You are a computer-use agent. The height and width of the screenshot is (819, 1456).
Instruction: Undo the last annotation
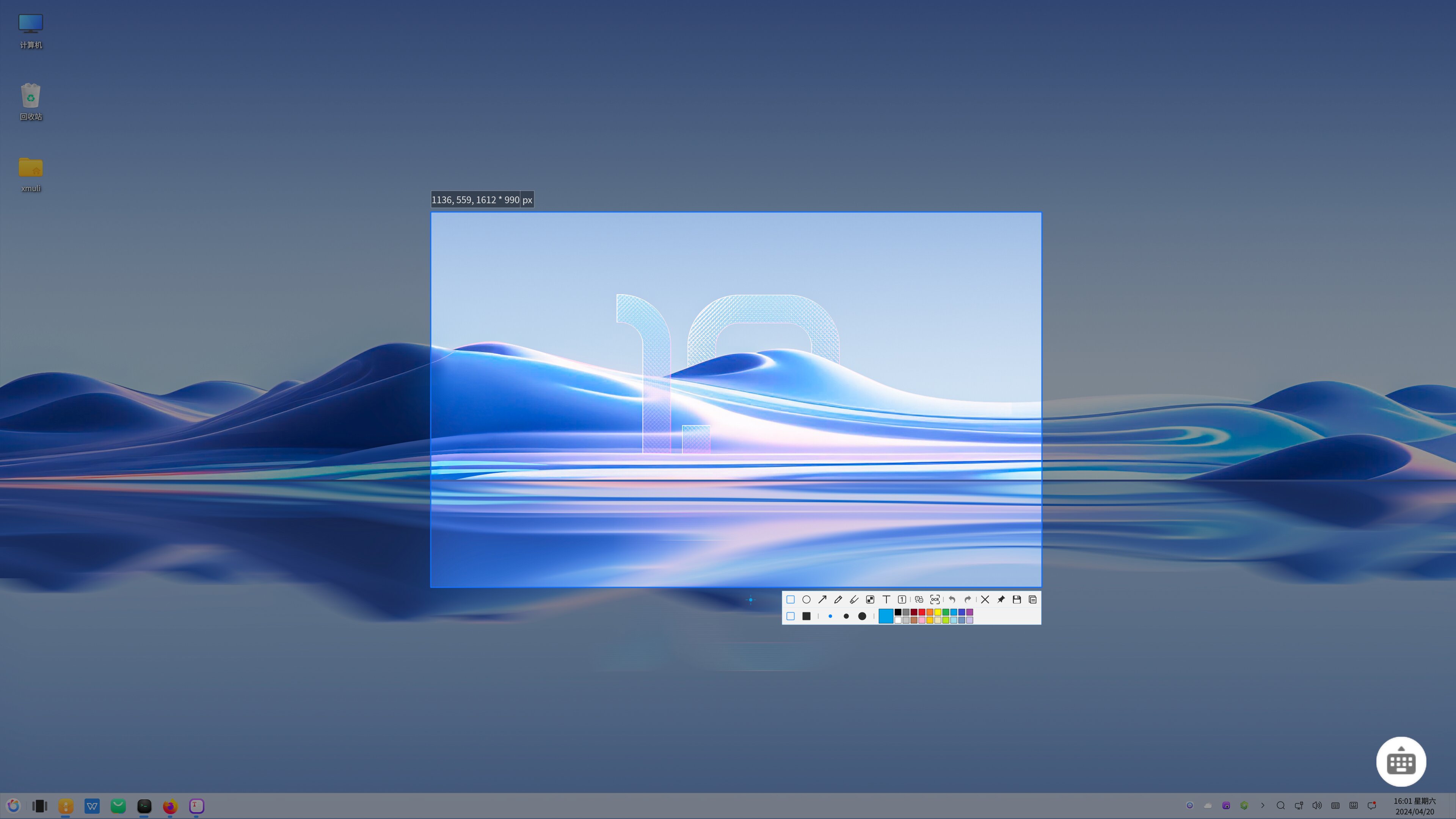(x=952, y=600)
